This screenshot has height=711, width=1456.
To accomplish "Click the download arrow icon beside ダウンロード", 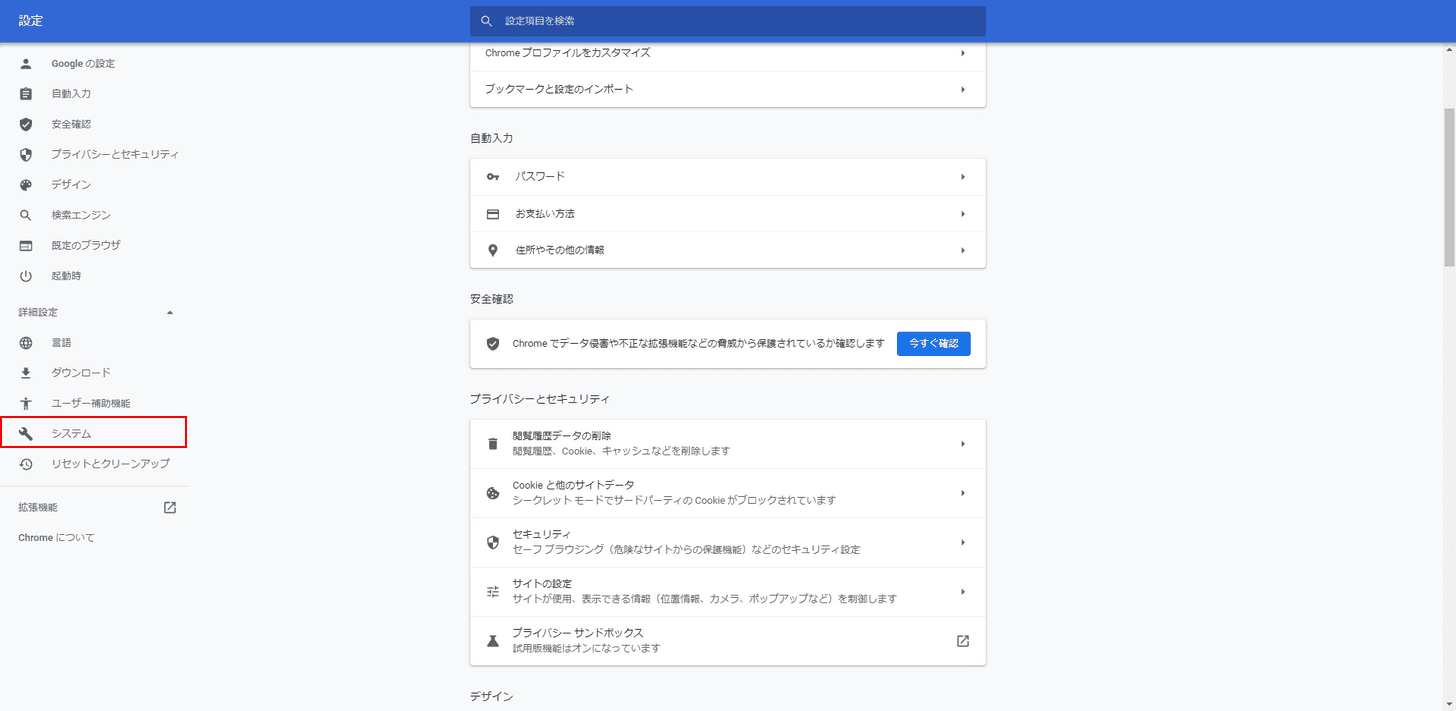I will coord(26,373).
